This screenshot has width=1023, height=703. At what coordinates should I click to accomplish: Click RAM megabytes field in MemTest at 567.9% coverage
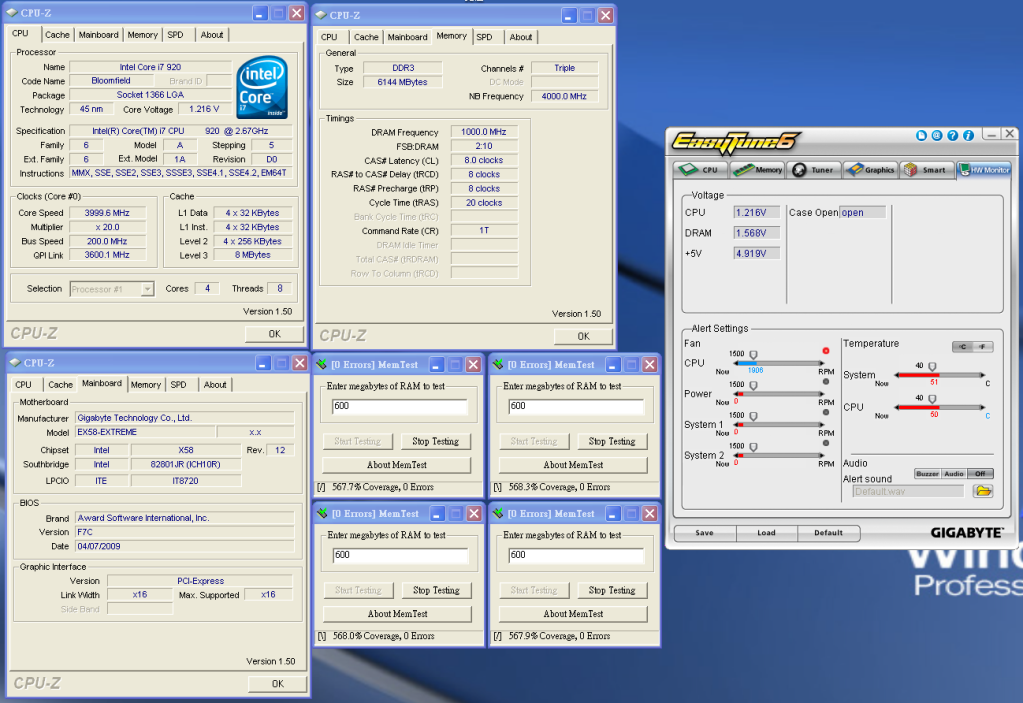576,555
